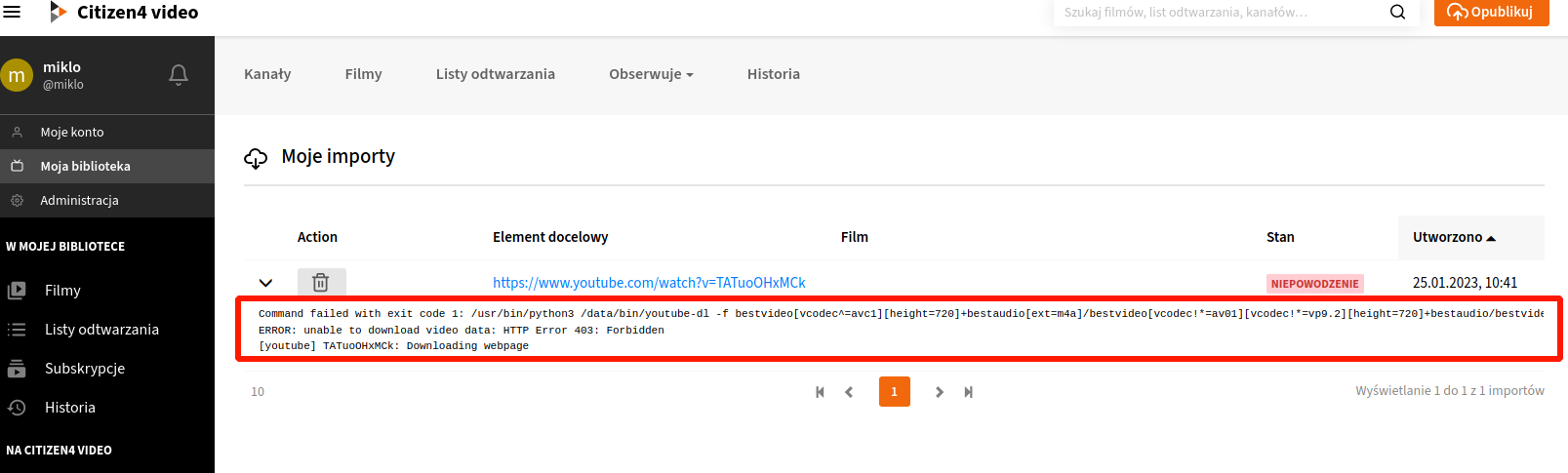The height and width of the screenshot is (473, 1568).
Task: Open the YouTube import target link
Action: click(x=649, y=283)
